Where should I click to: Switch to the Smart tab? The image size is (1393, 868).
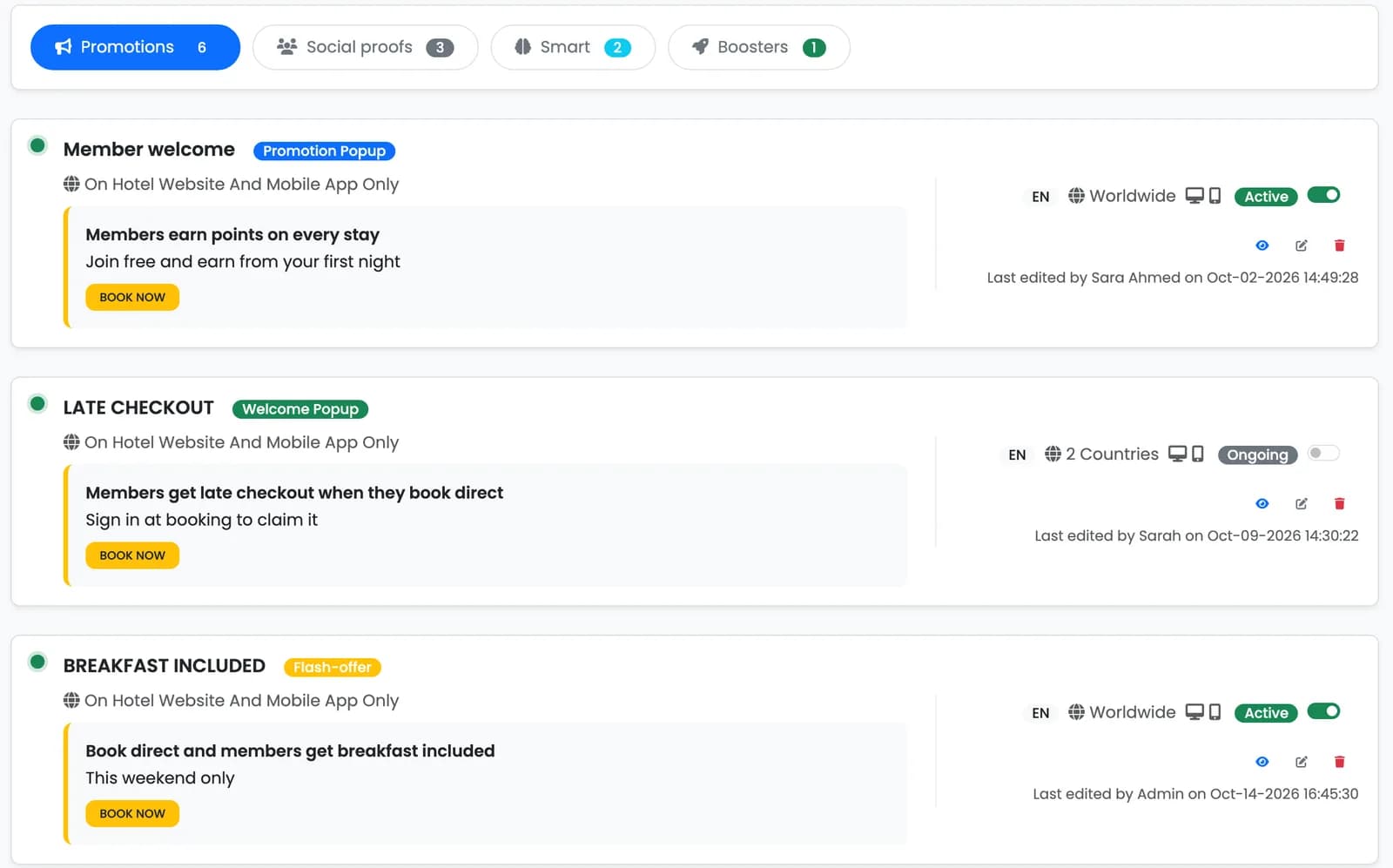(x=573, y=47)
